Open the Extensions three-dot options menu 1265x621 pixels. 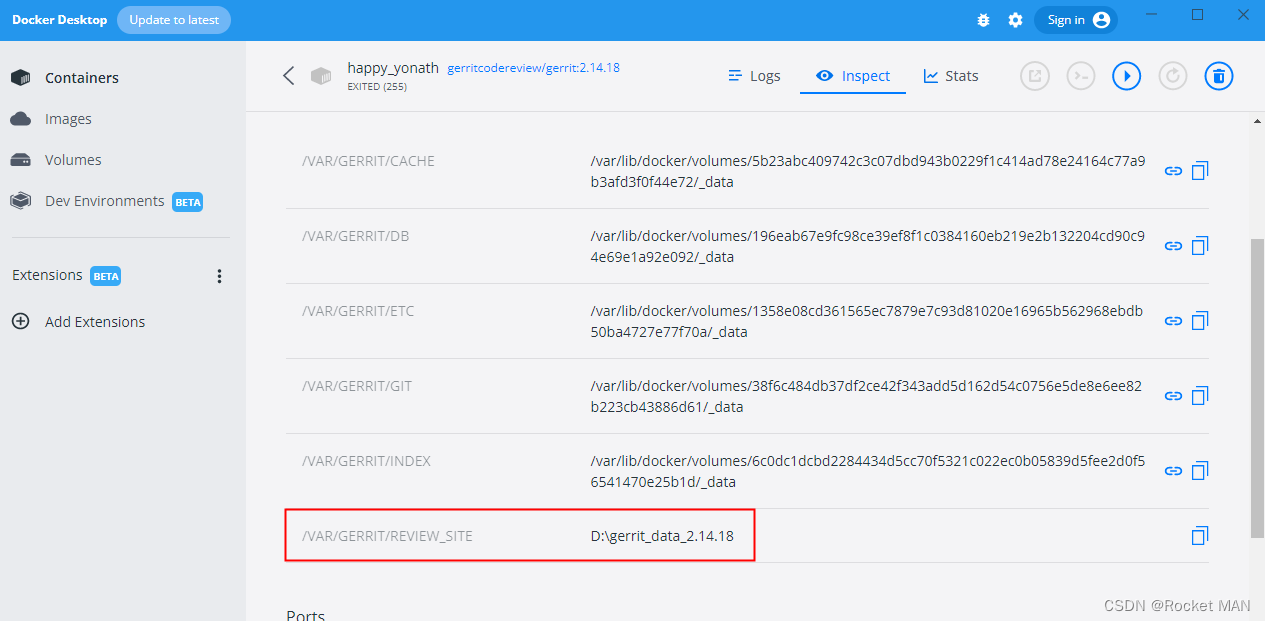point(219,276)
